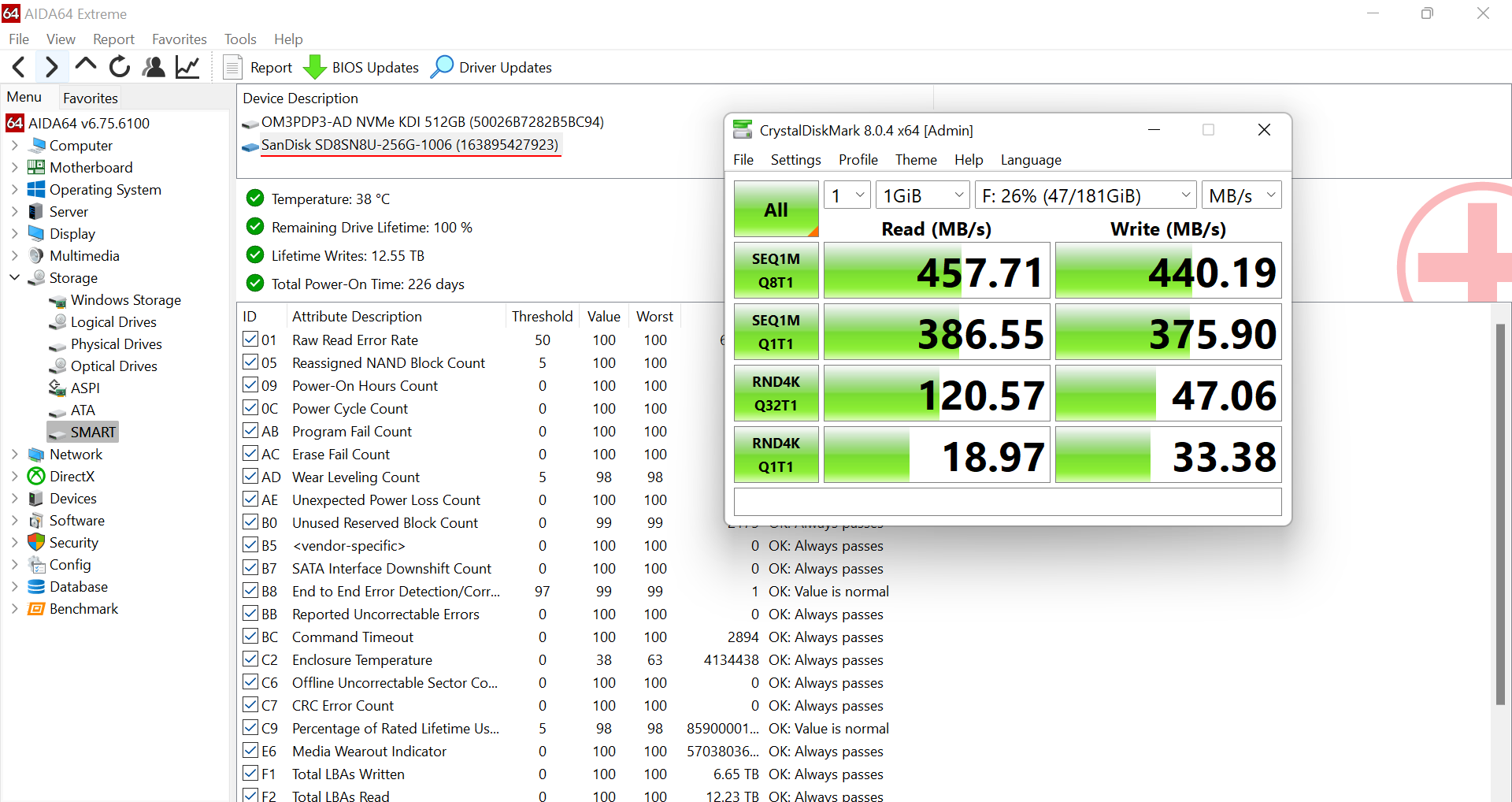Click the Database cylinder icon
1512x802 pixels.
coord(36,587)
